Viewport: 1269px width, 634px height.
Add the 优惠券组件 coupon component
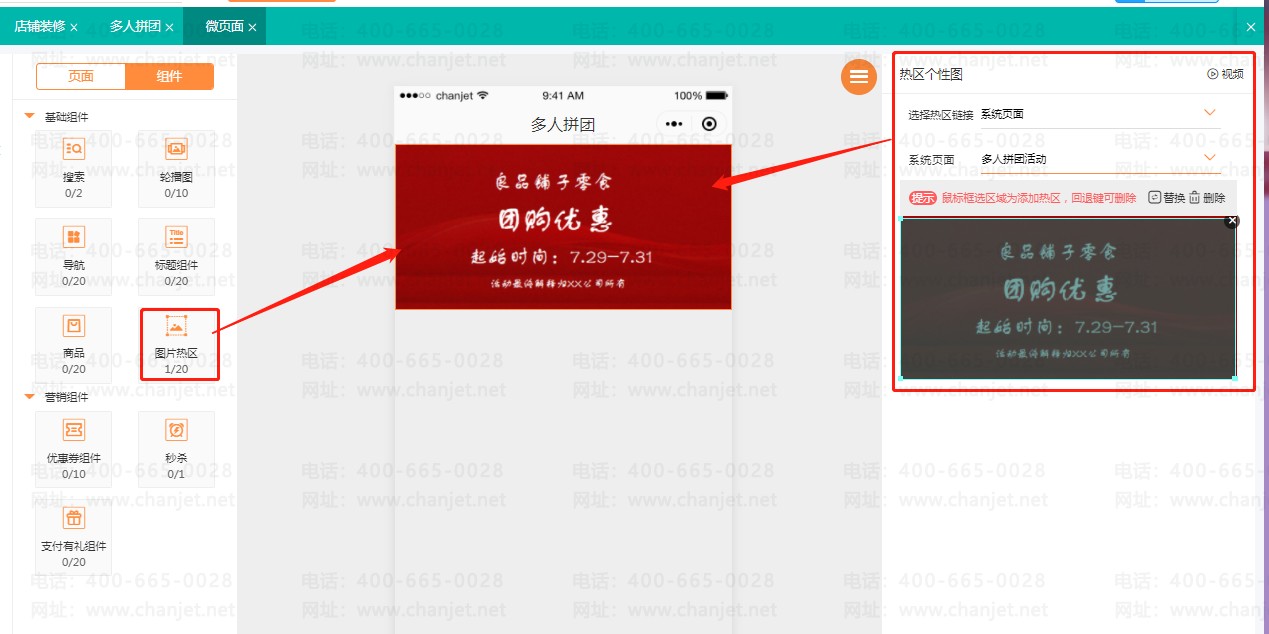coord(73,448)
